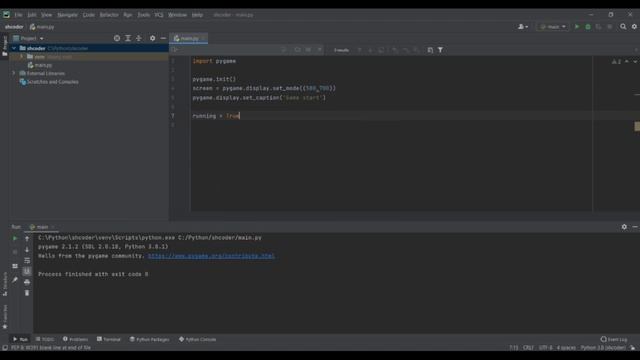The width and height of the screenshot is (640, 360).
Task: Open Problems tool window
Action: (x=76, y=339)
